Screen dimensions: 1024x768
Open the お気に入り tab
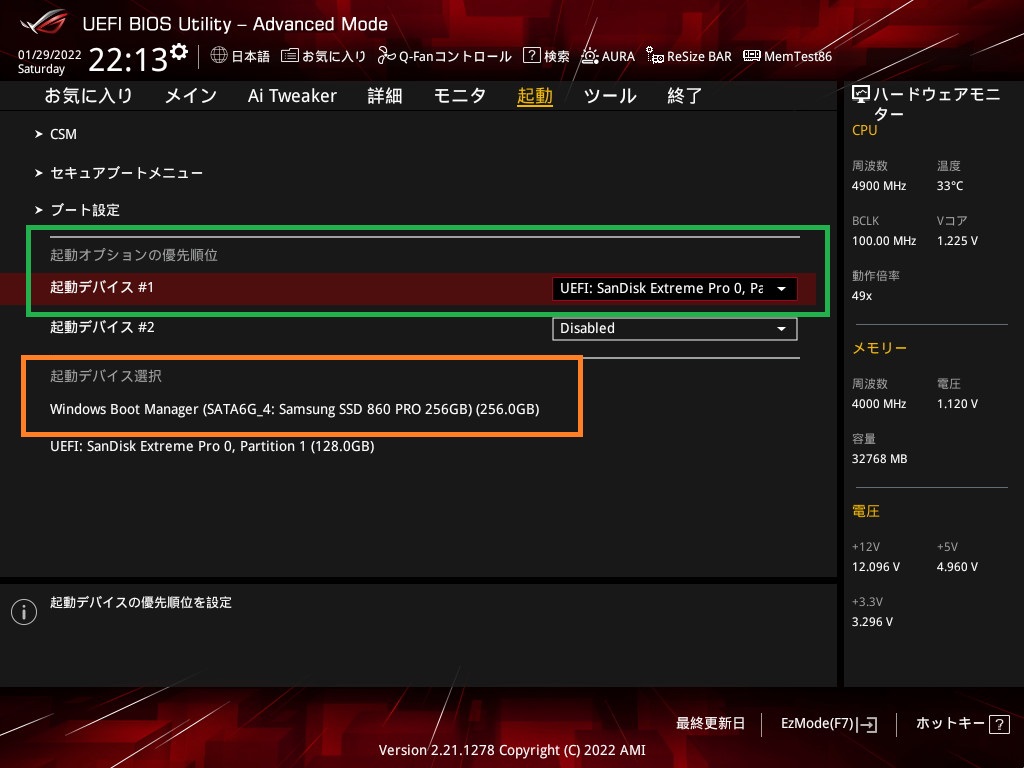click(89, 96)
